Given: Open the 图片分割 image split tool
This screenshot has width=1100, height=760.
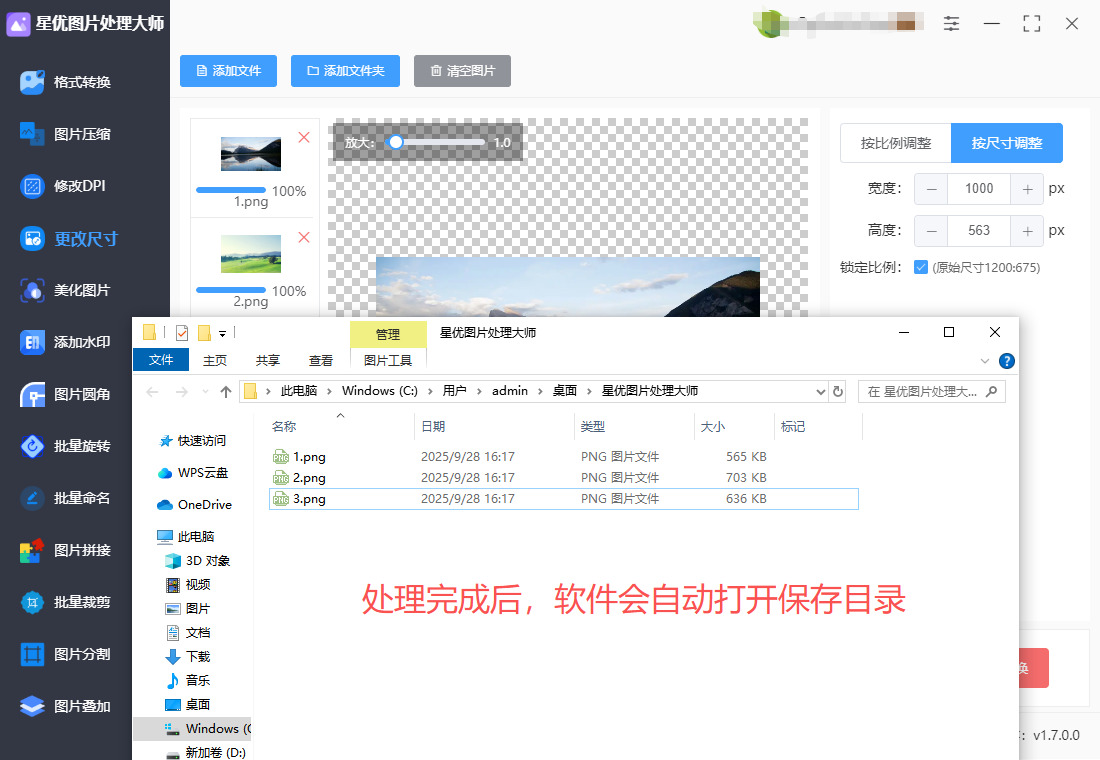Looking at the screenshot, I should click(x=65, y=654).
